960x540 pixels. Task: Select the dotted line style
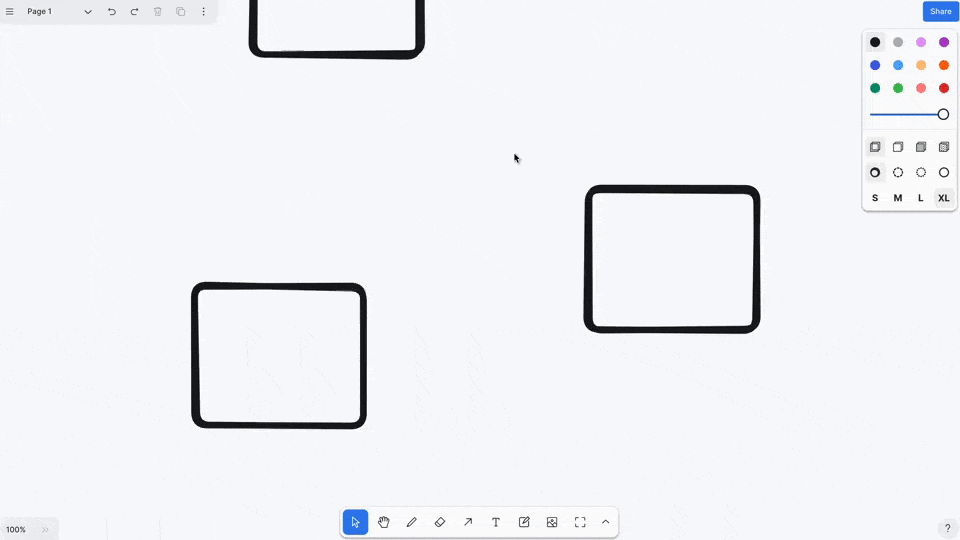coord(921,173)
